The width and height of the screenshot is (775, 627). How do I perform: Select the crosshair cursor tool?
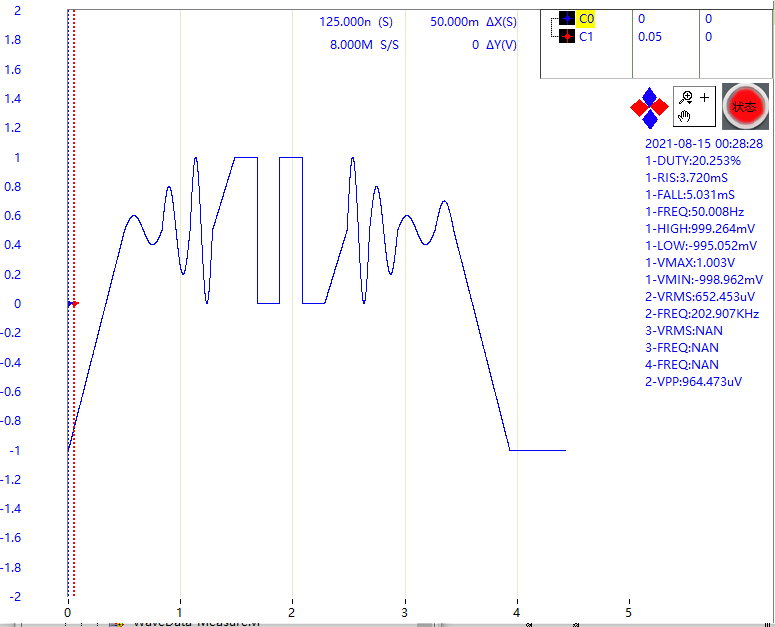(705, 97)
